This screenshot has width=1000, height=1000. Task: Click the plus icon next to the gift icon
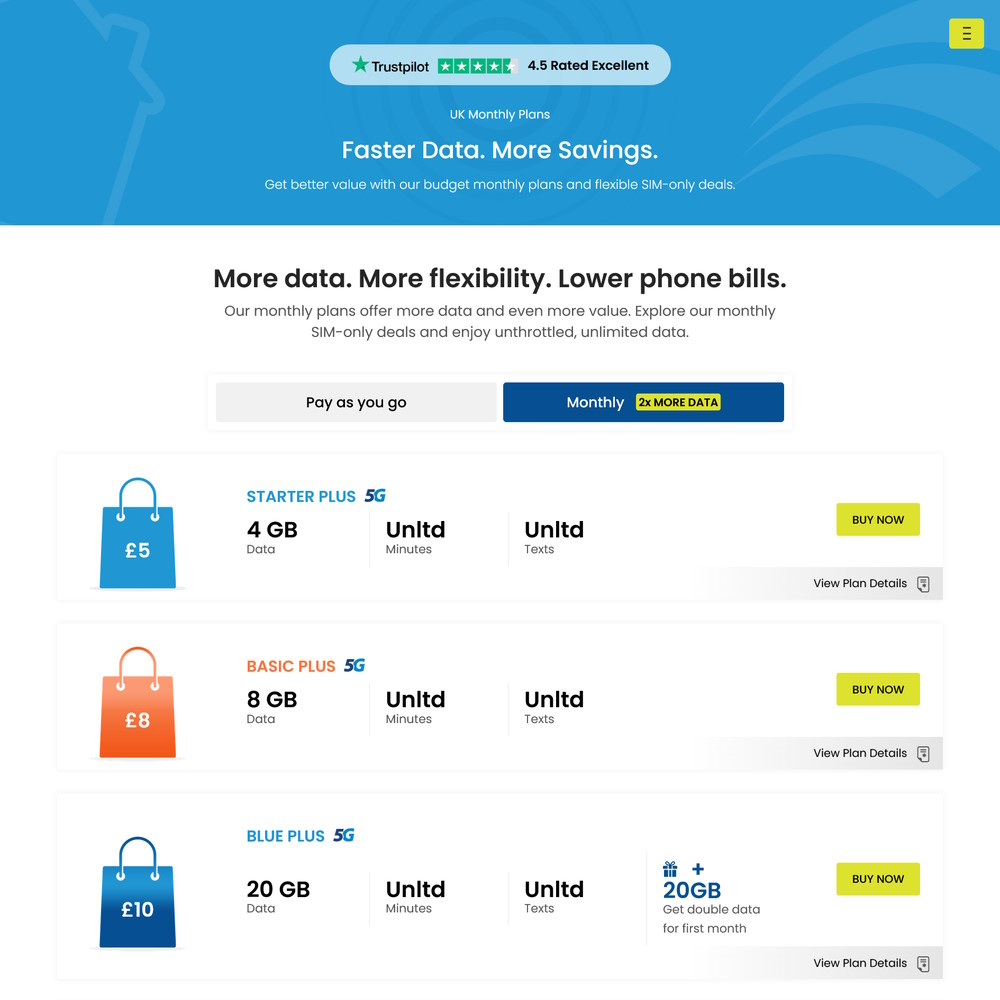(697, 868)
